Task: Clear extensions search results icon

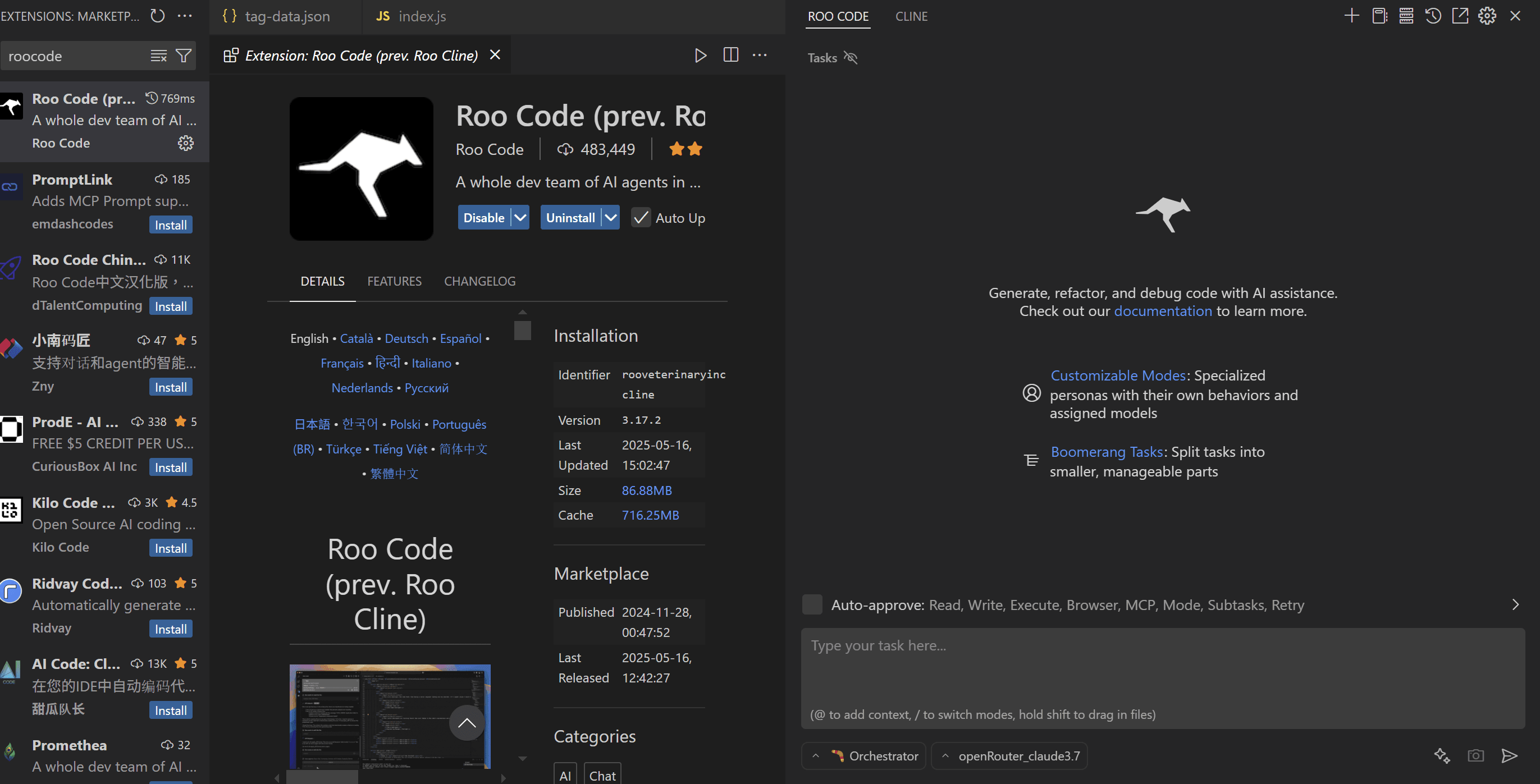Action: point(158,56)
